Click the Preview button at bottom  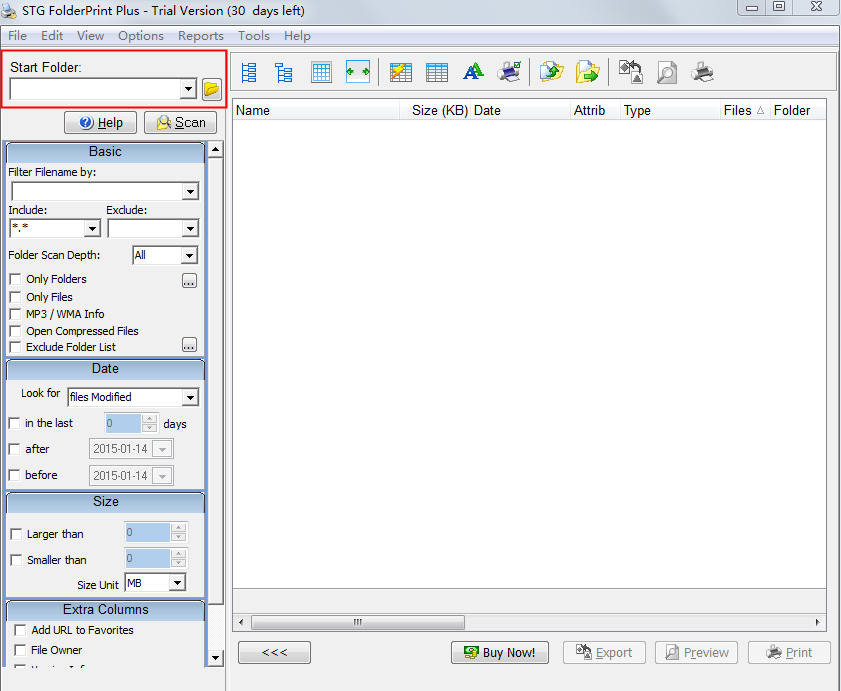tap(696, 652)
